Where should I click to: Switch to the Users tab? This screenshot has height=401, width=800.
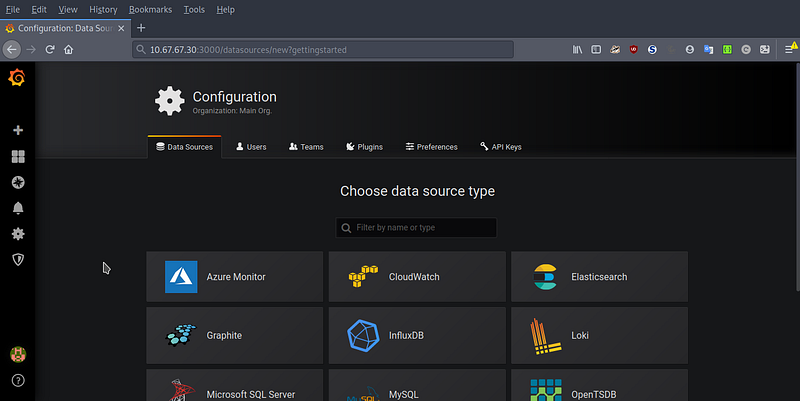tap(251, 147)
